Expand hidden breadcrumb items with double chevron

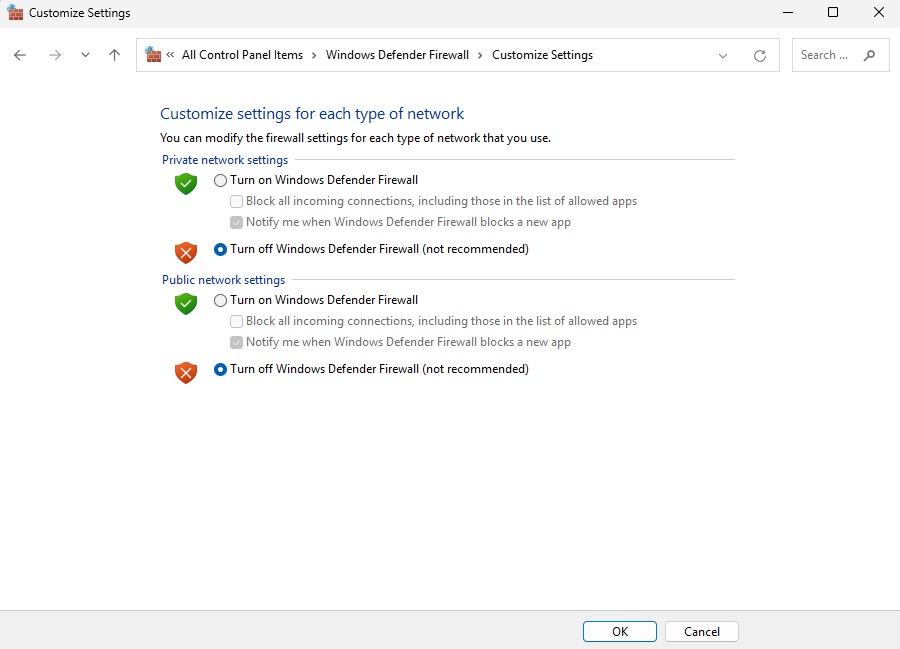point(170,55)
